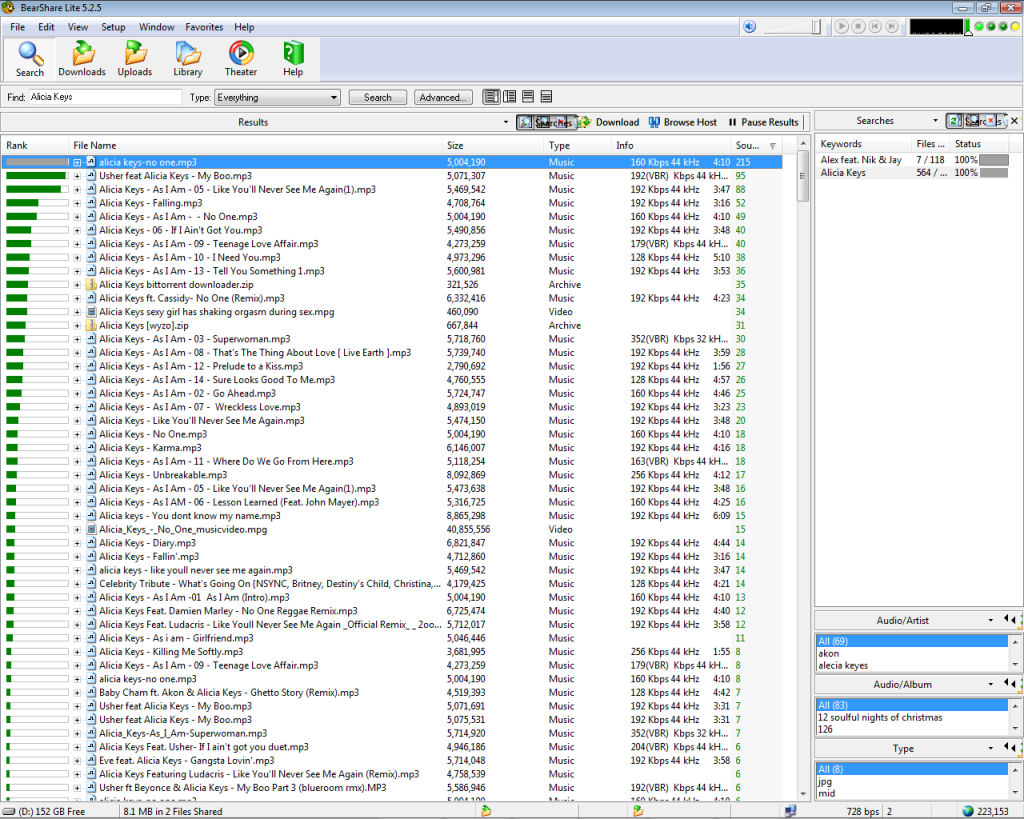
Task: Open the Audio/Artist filter dropdown arrow
Action: (991, 620)
